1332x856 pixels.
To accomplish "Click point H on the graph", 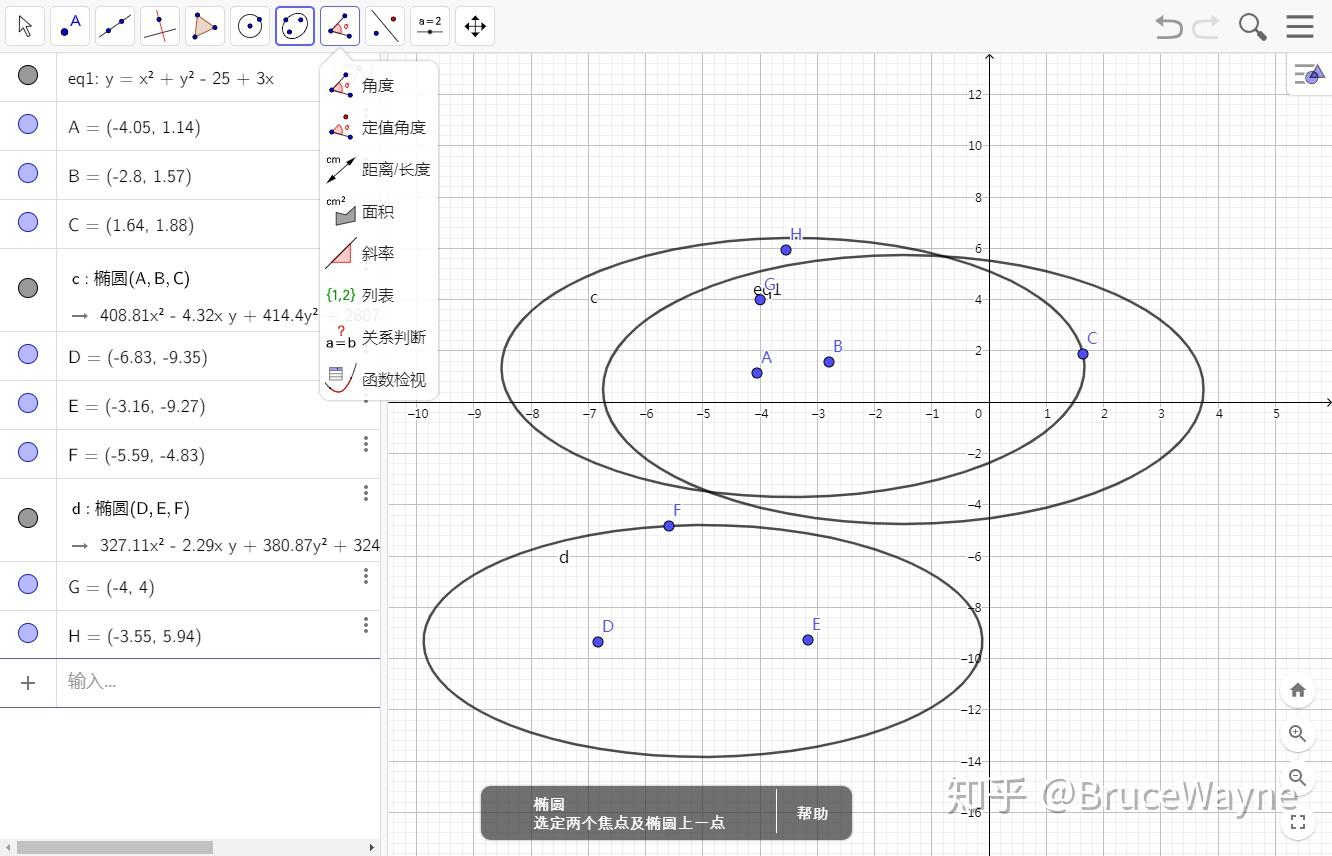I will pos(786,250).
